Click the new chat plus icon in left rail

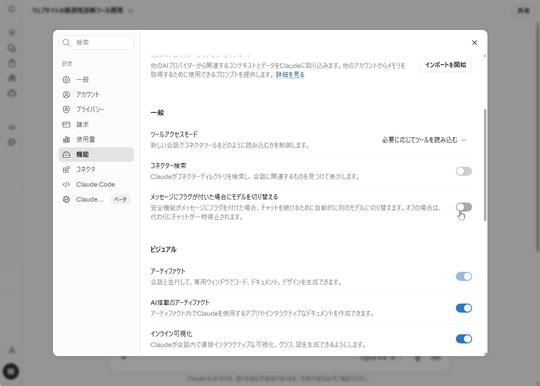12,33
